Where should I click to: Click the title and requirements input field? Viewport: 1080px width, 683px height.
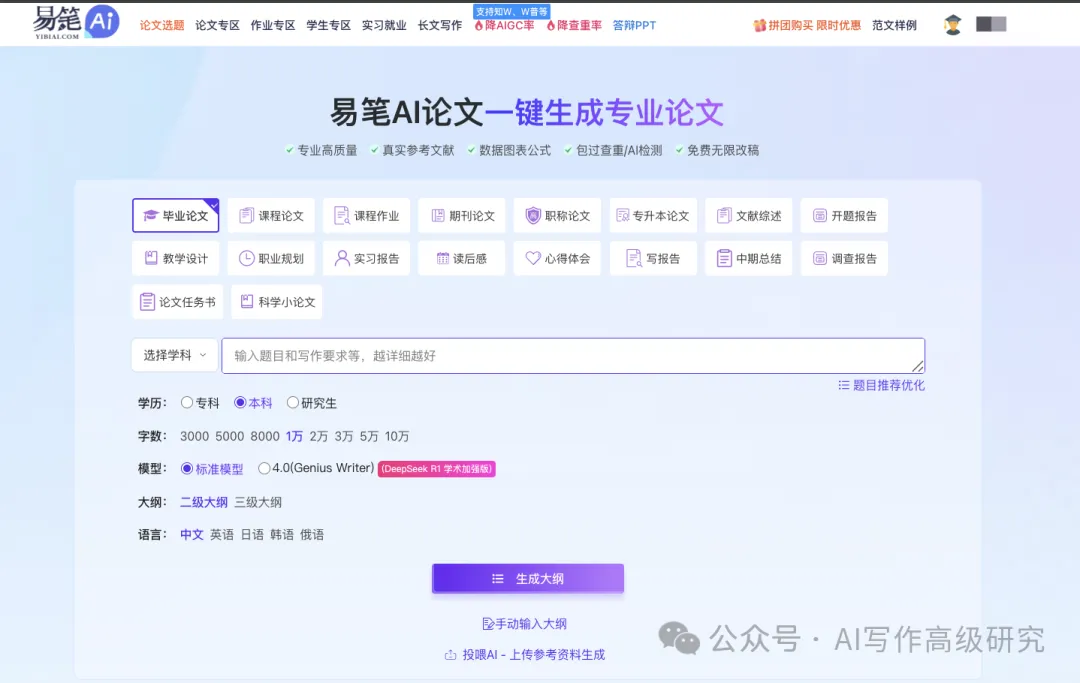click(573, 356)
